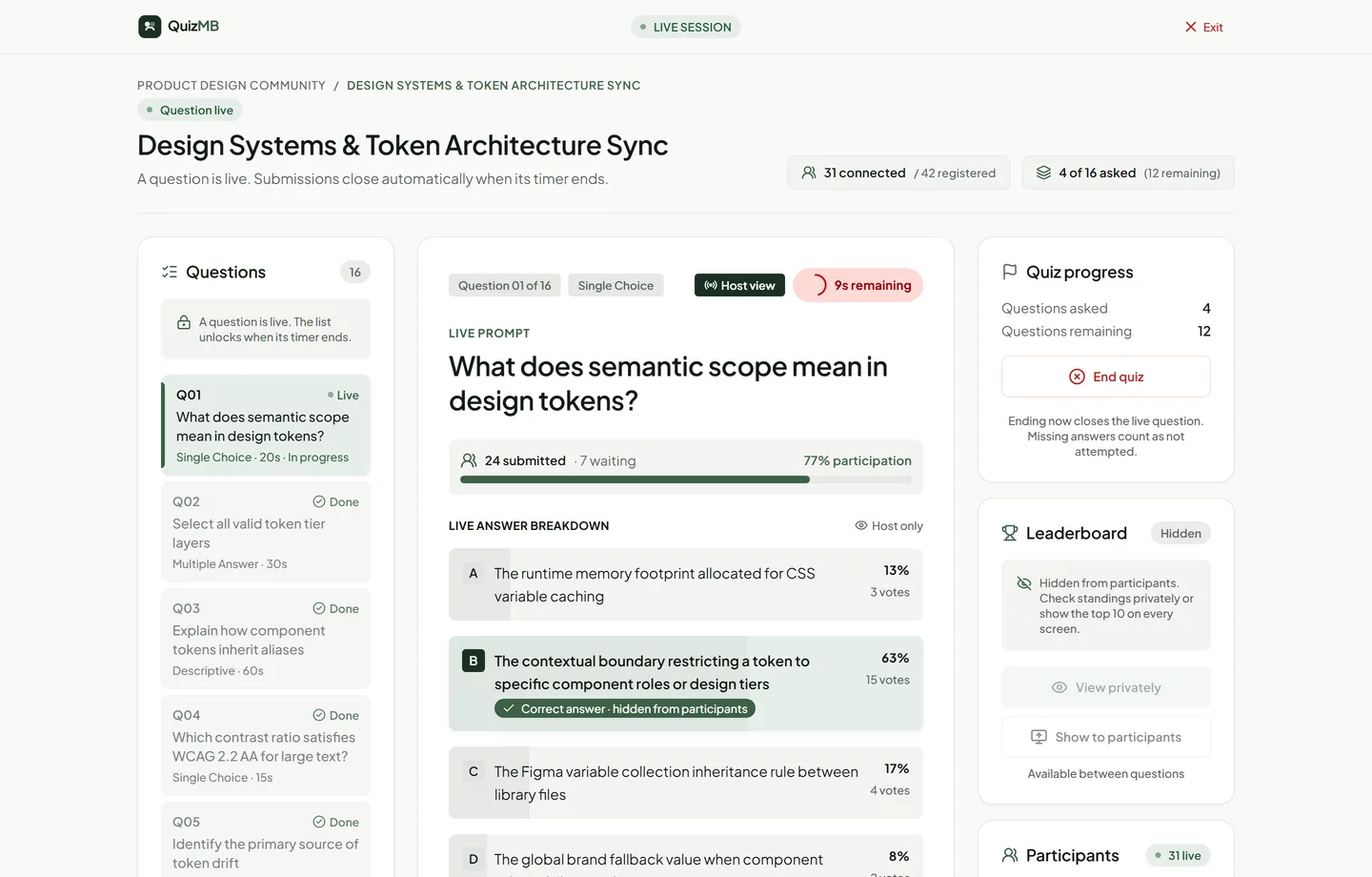Image resolution: width=1372 pixels, height=877 pixels.
Task: Click the Show to participants button
Action: tap(1106, 737)
